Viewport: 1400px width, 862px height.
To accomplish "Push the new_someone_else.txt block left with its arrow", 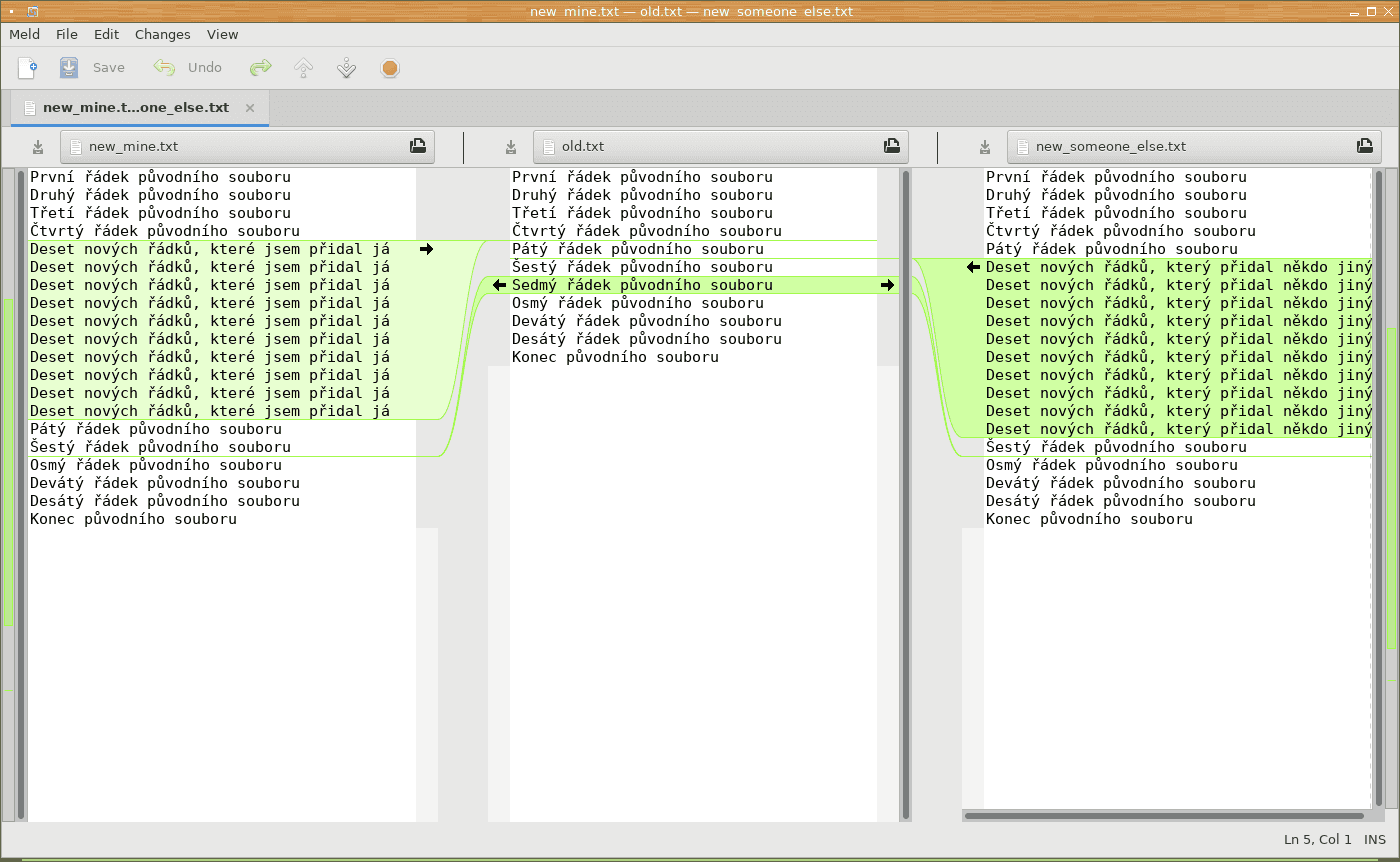I will coord(973,267).
